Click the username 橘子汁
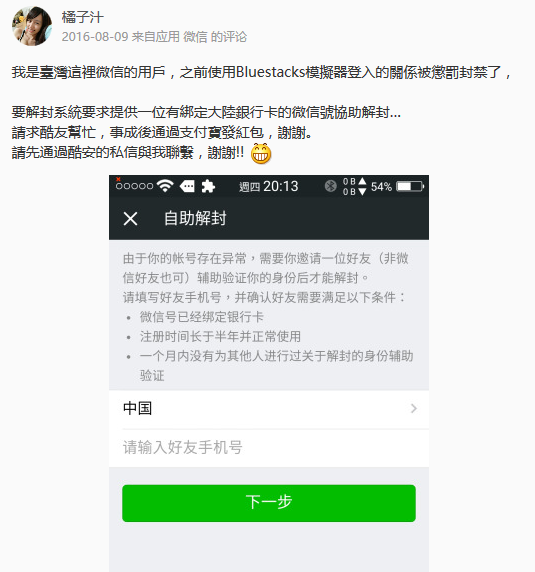The image size is (535, 572). (x=82, y=17)
